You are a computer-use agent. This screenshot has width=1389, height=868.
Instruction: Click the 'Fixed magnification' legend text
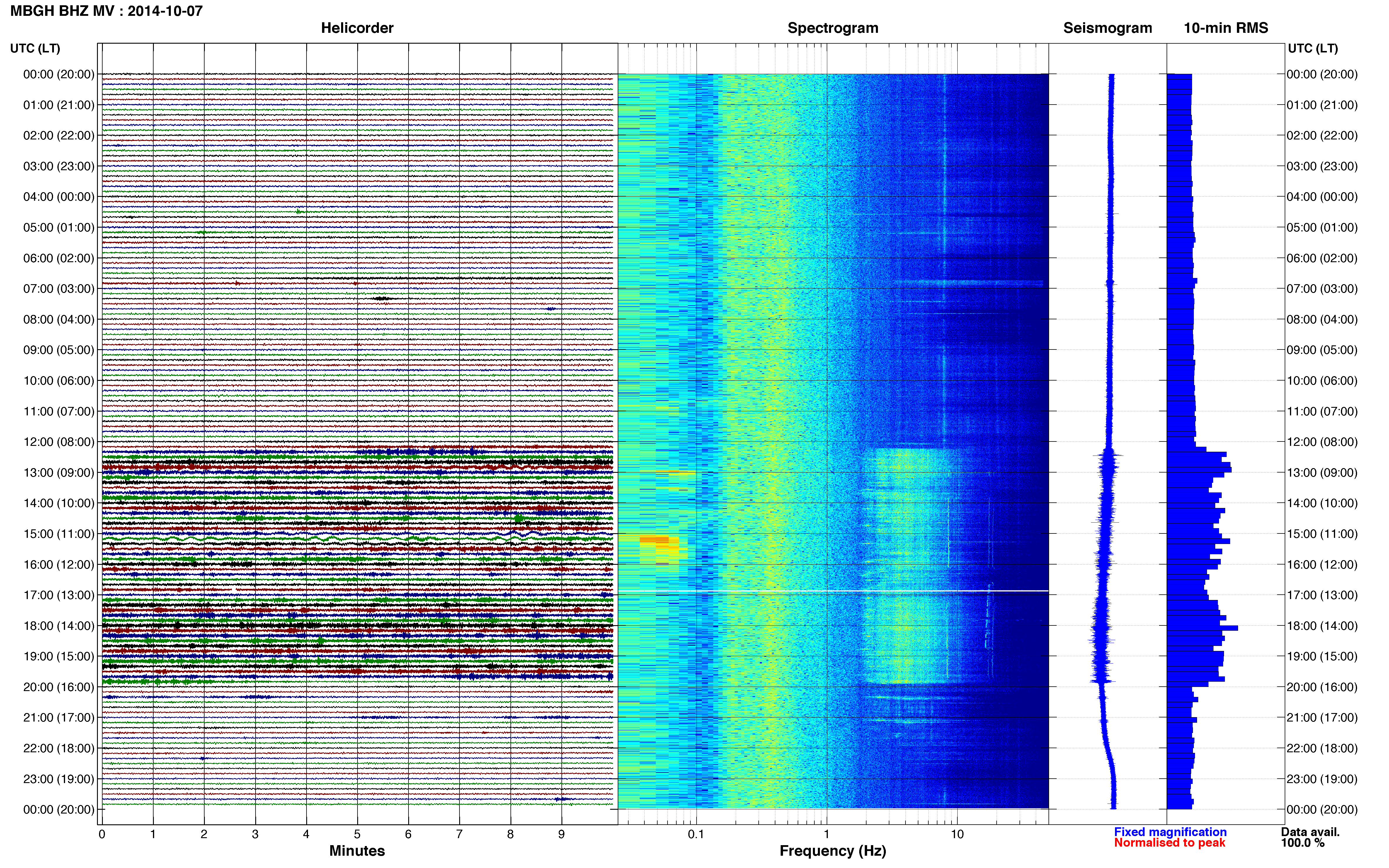click(1170, 832)
